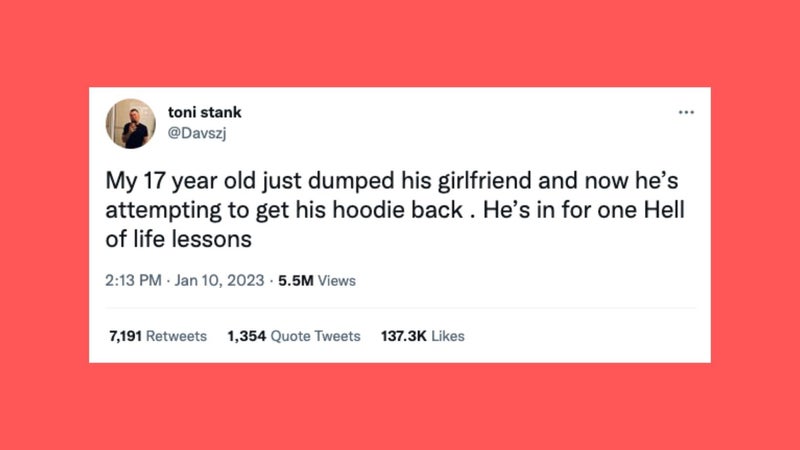The image size is (800, 450).
Task: Click toni stank's round profile avatar
Action: tap(131, 123)
